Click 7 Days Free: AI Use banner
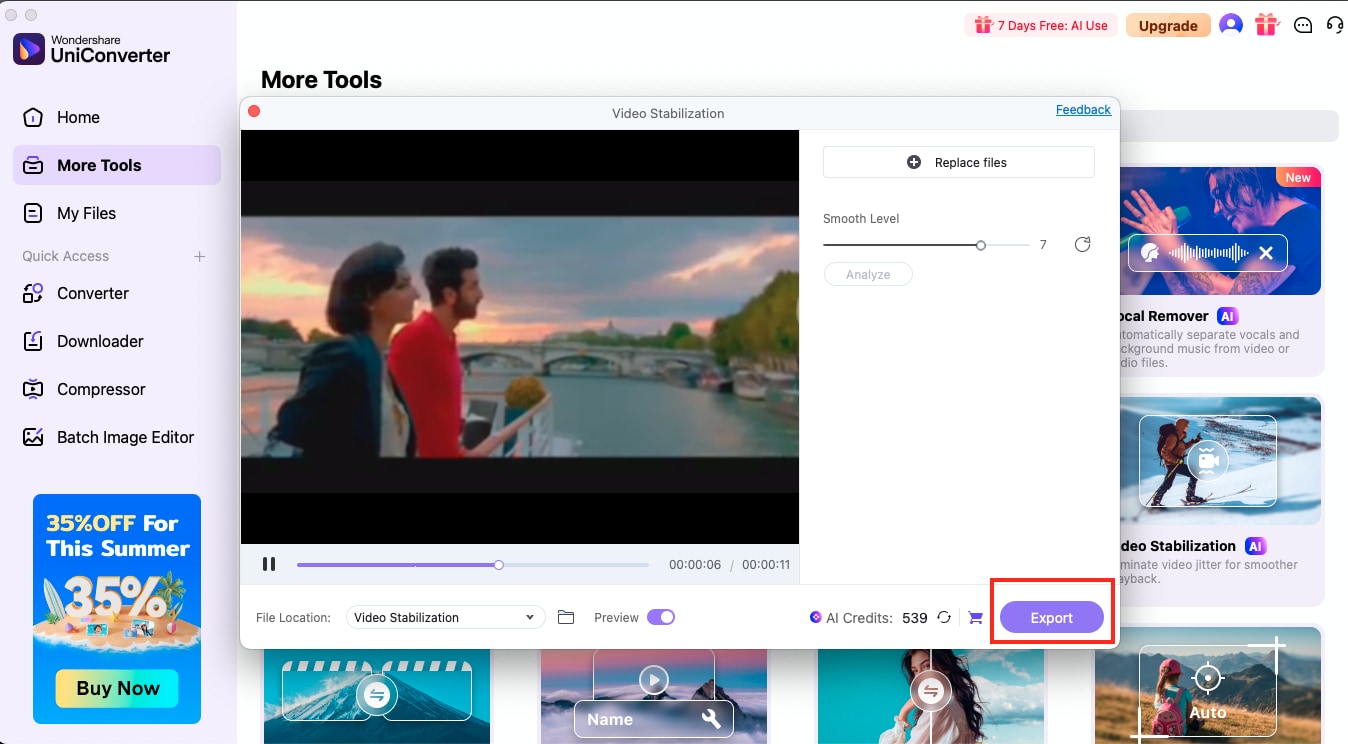Screen dimensions: 1348x744 coord(1041,26)
